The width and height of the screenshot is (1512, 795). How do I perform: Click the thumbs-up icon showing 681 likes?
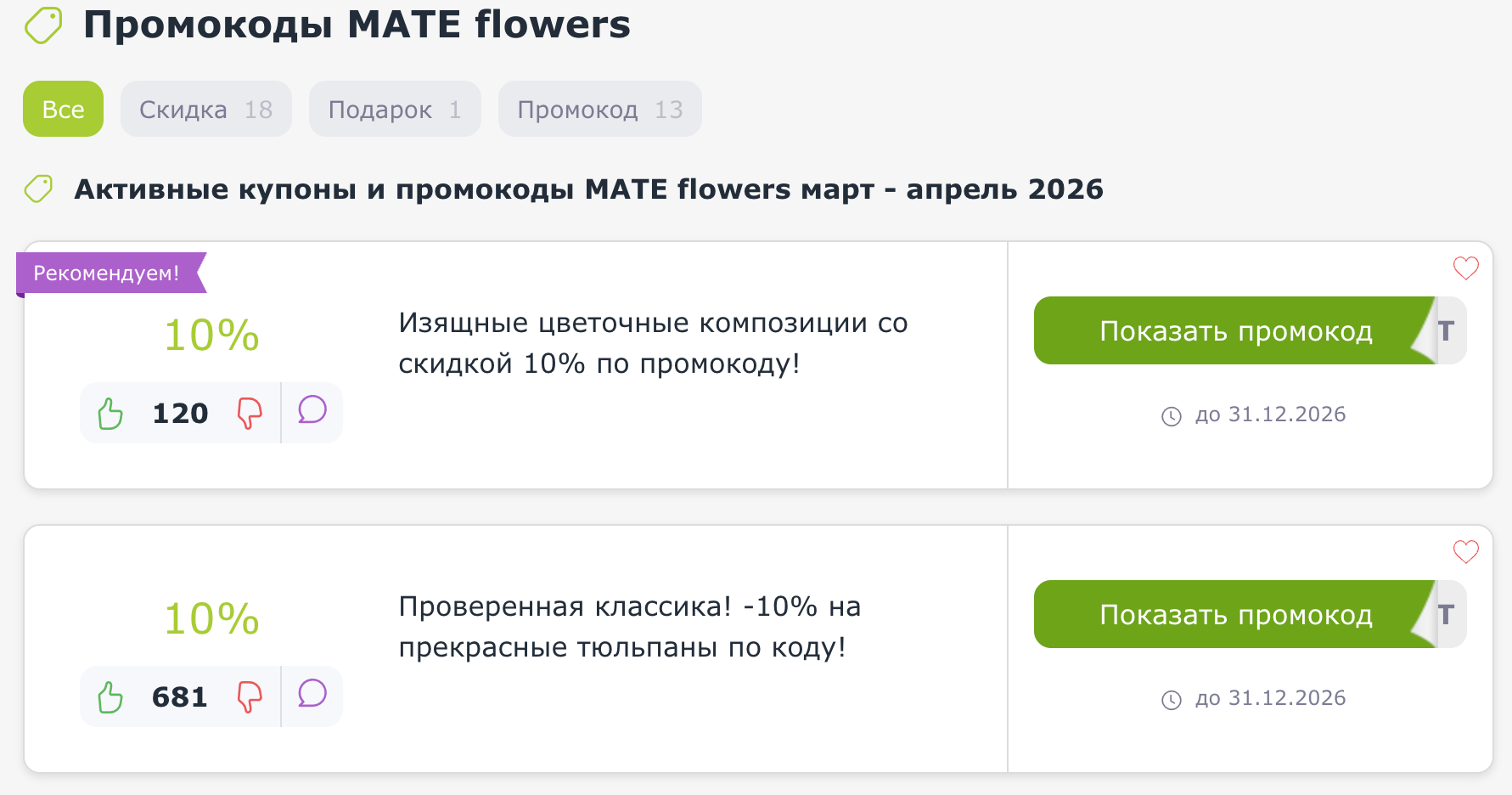click(109, 696)
